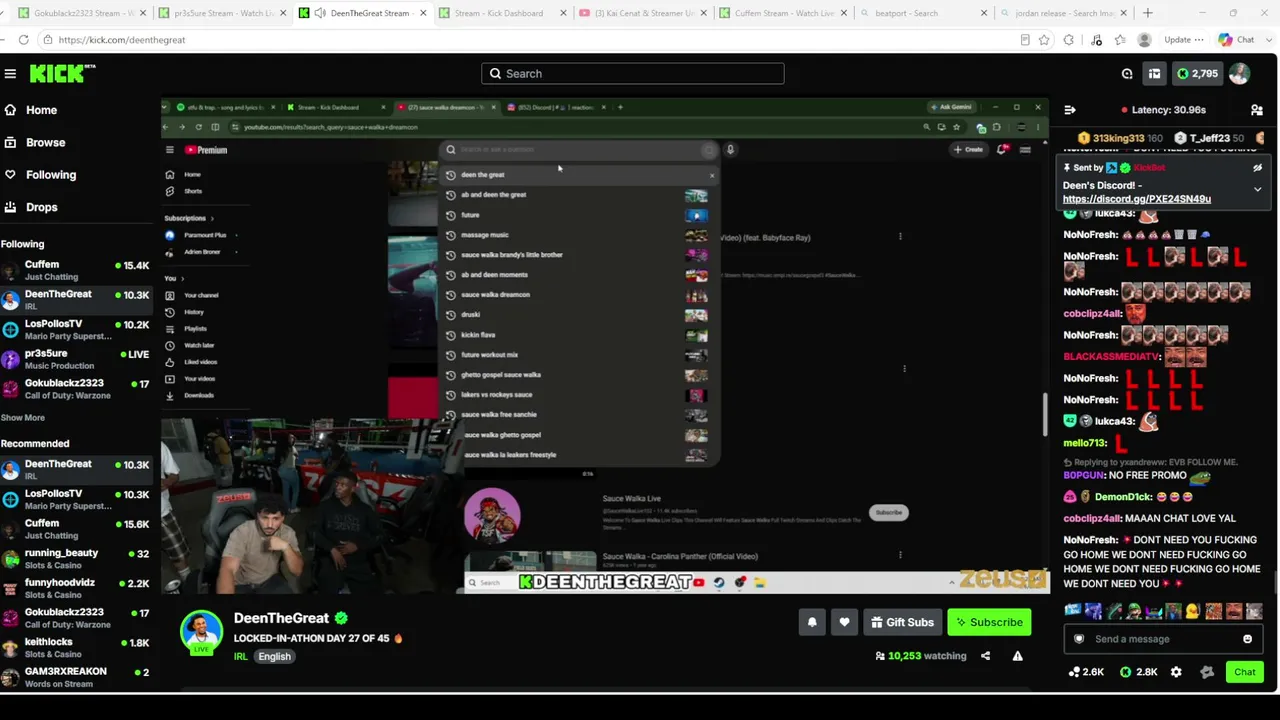Open pr3s5ure channel in sidebar
The width and height of the screenshot is (1280, 720).
pos(75,359)
